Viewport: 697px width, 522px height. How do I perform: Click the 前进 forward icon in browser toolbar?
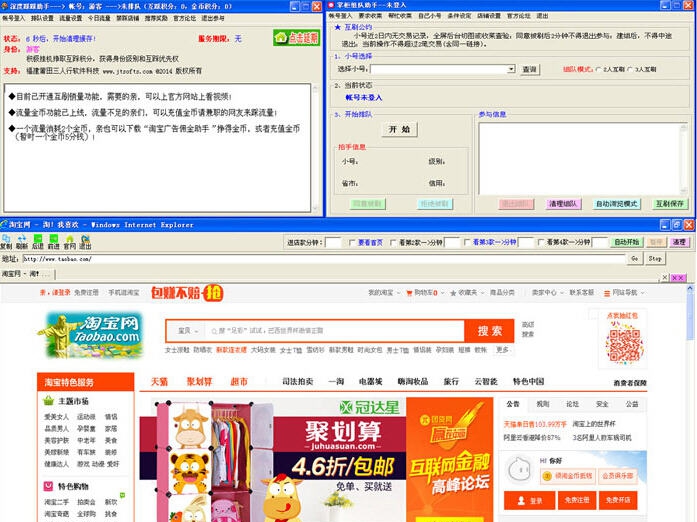pyautogui.click(x=54, y=239)
